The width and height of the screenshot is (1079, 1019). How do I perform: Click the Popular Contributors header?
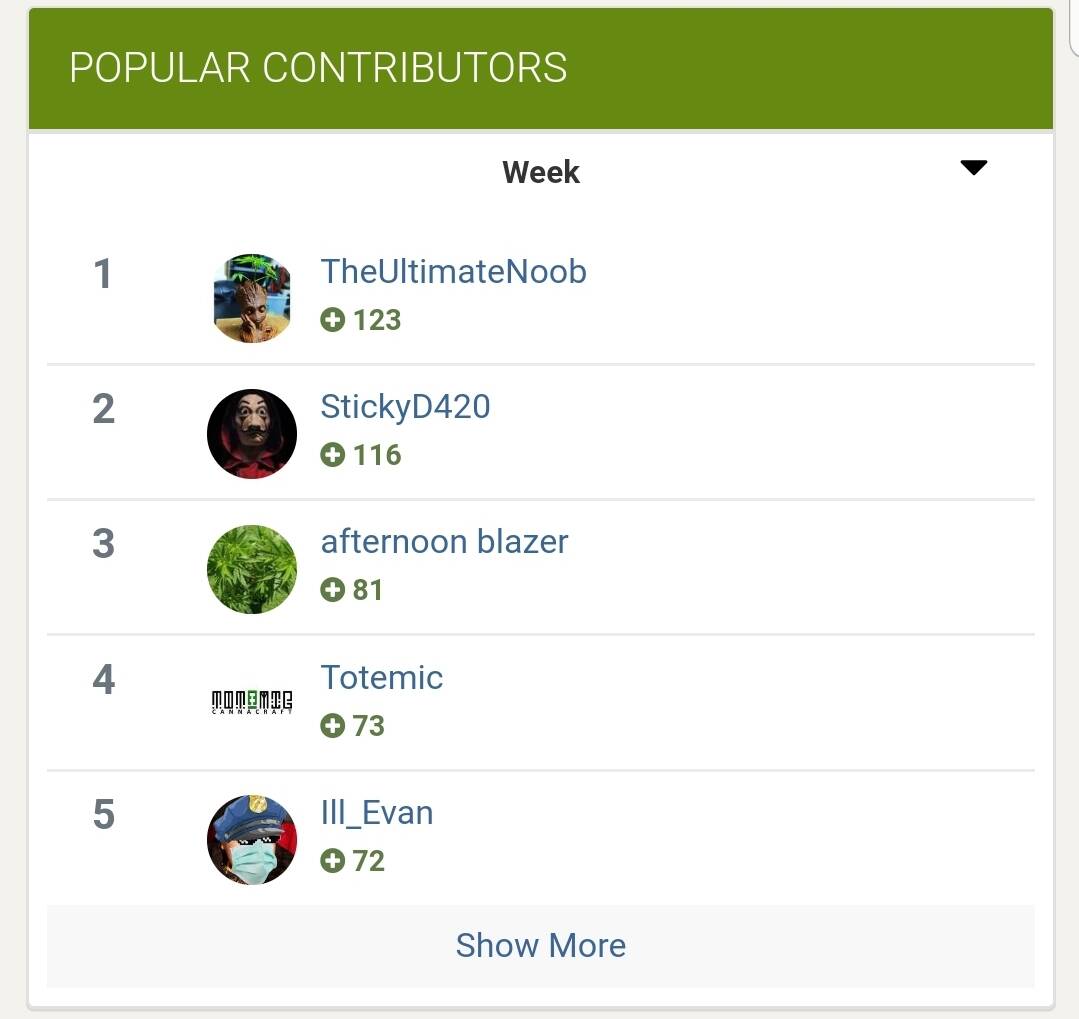point(541,68)
